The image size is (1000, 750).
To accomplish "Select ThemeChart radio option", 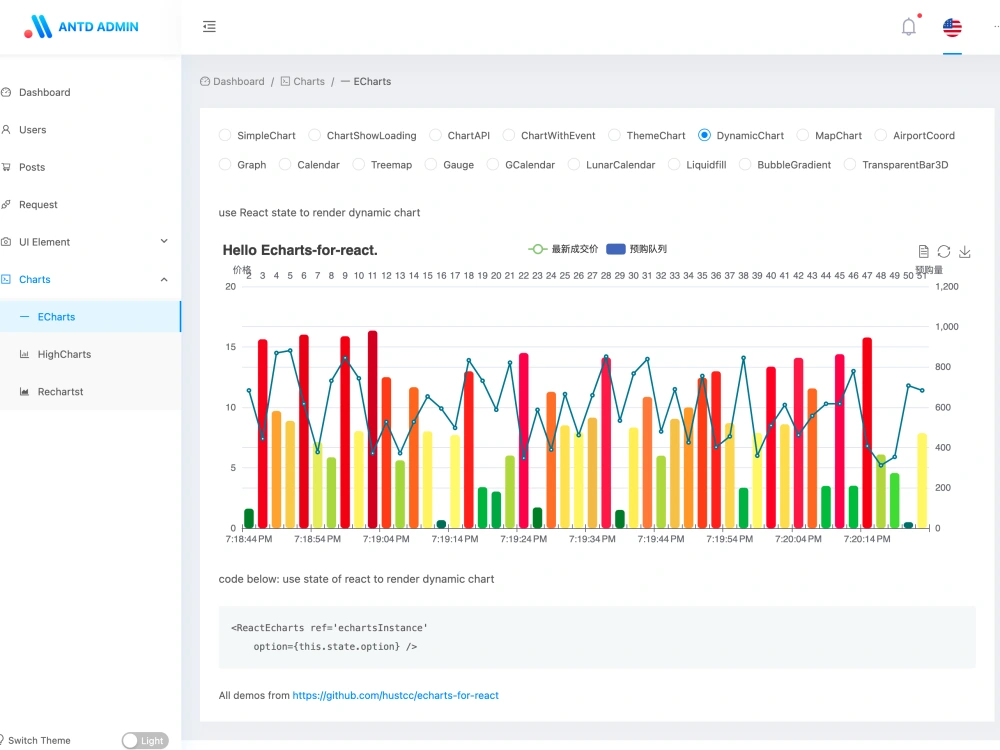I will click(614, 135).
